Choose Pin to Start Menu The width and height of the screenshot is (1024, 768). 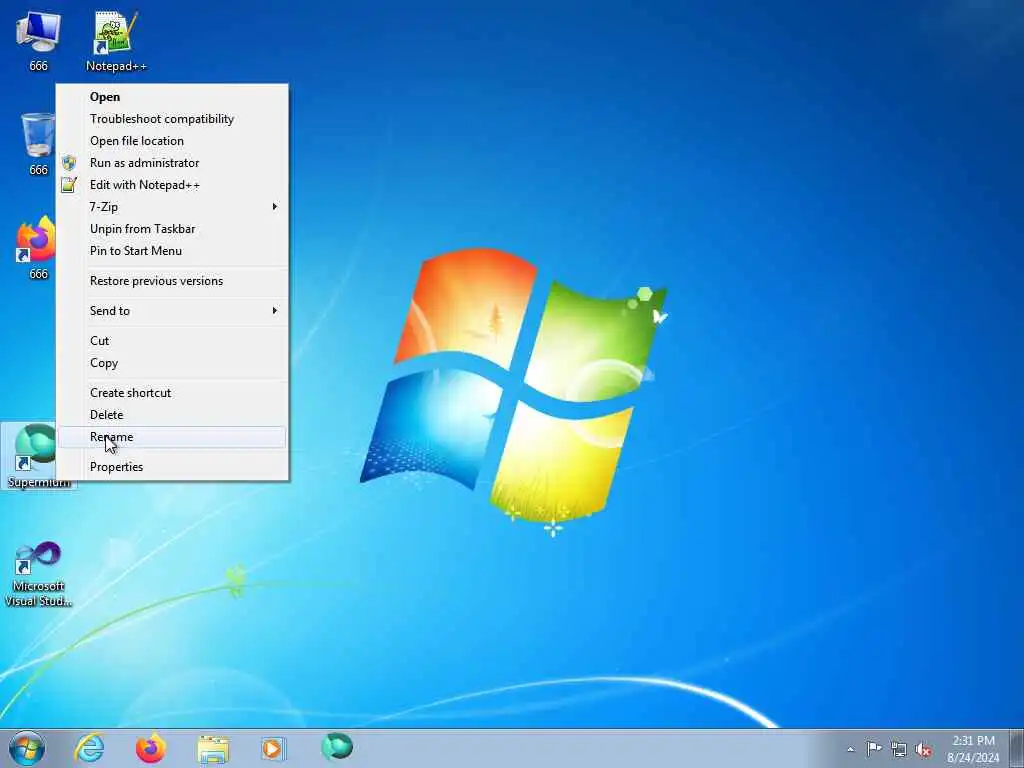pos(172,251)
